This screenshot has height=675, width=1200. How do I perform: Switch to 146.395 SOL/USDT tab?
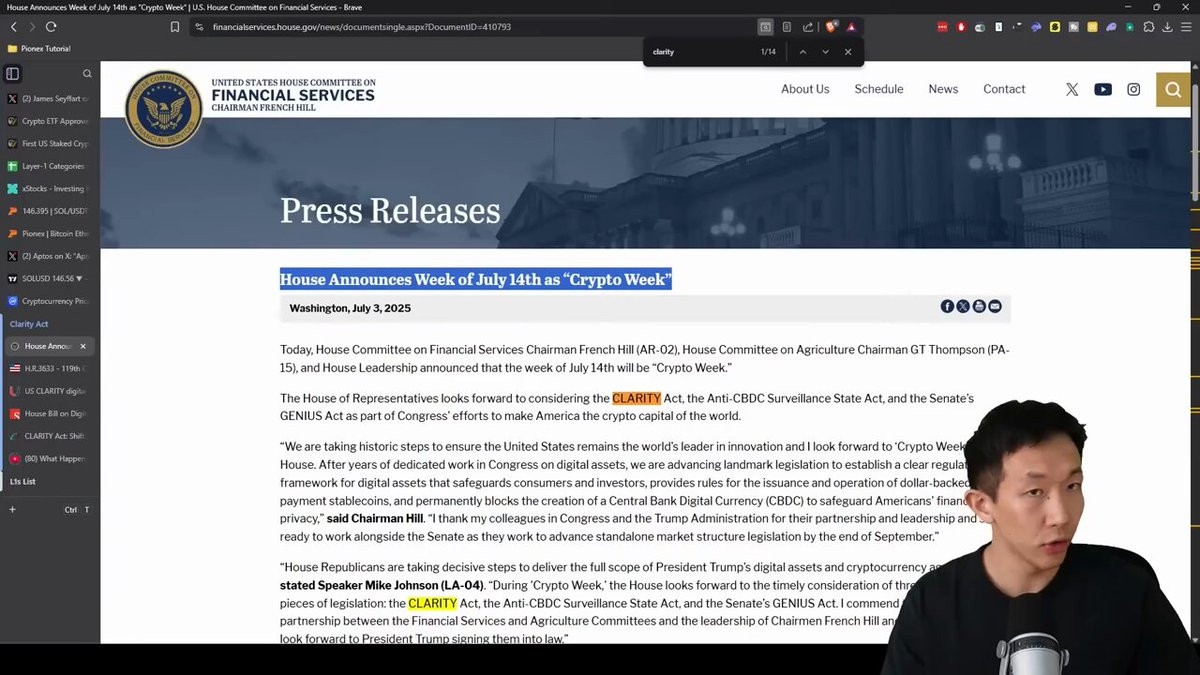(49, 211)
